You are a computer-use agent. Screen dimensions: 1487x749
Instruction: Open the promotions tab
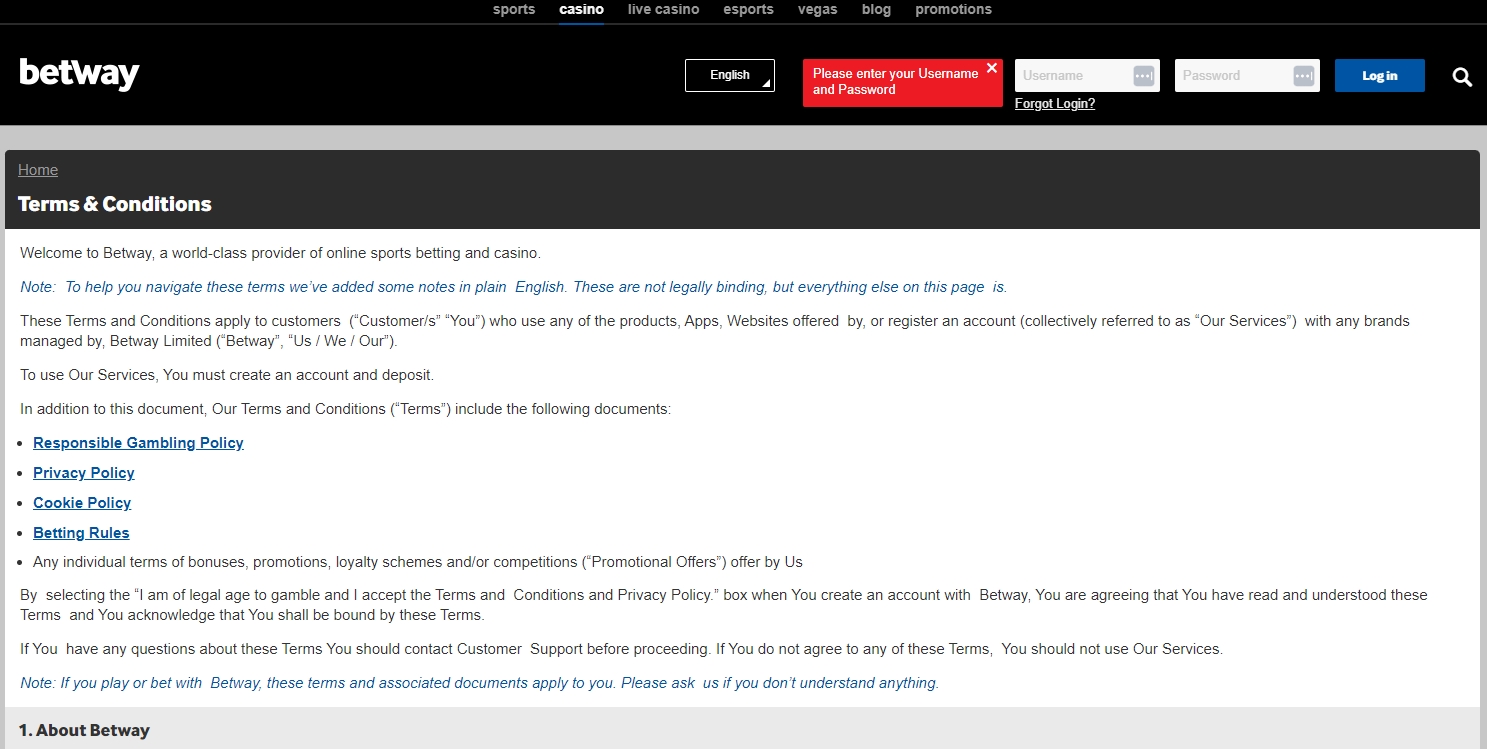[953, 10]
